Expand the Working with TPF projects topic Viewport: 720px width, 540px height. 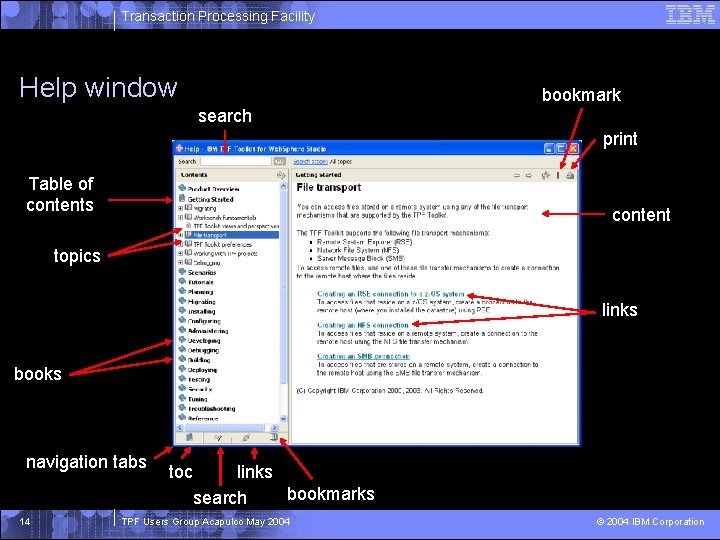point(180,253)
